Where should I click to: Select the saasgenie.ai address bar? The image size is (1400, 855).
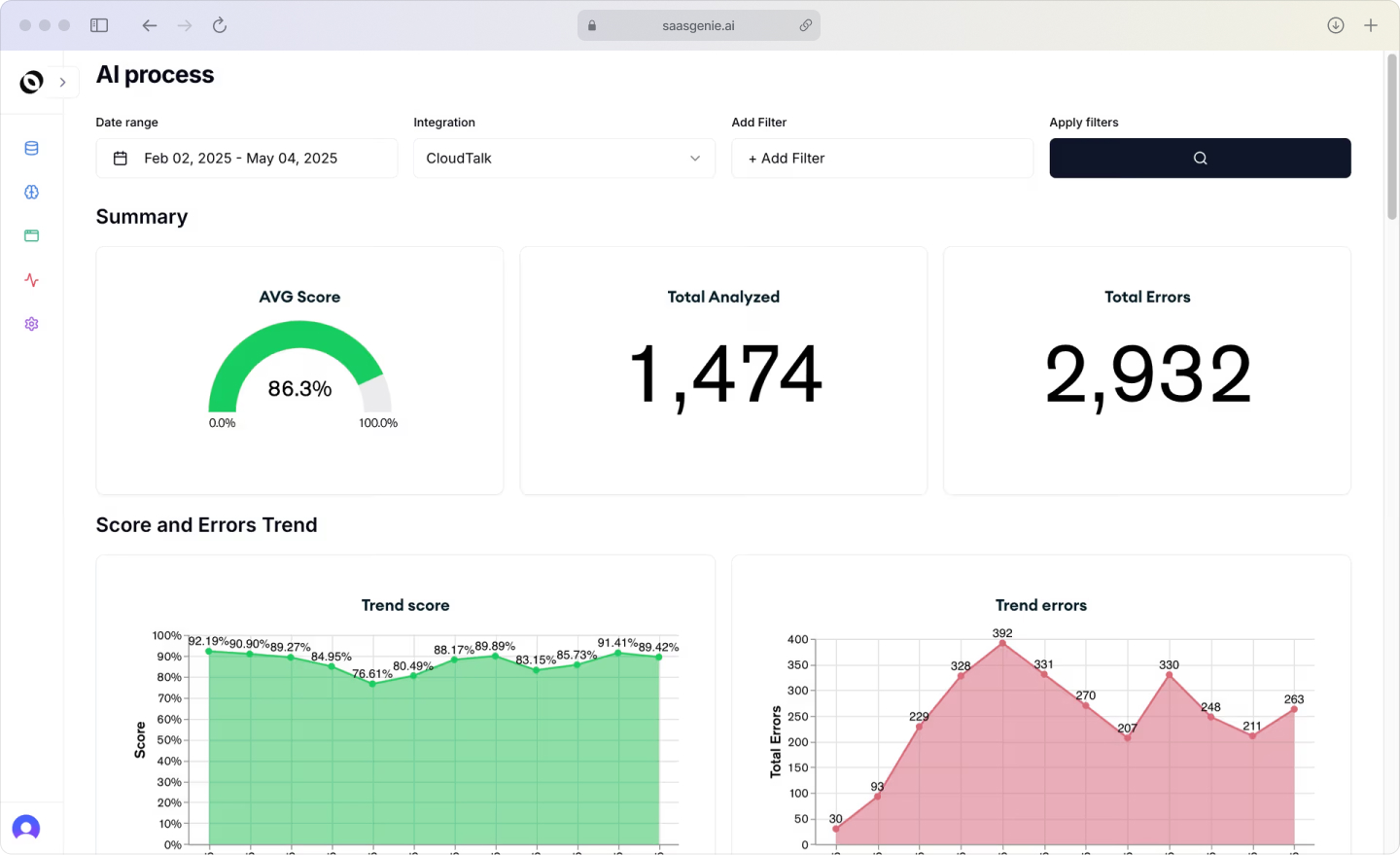(698, 24)
